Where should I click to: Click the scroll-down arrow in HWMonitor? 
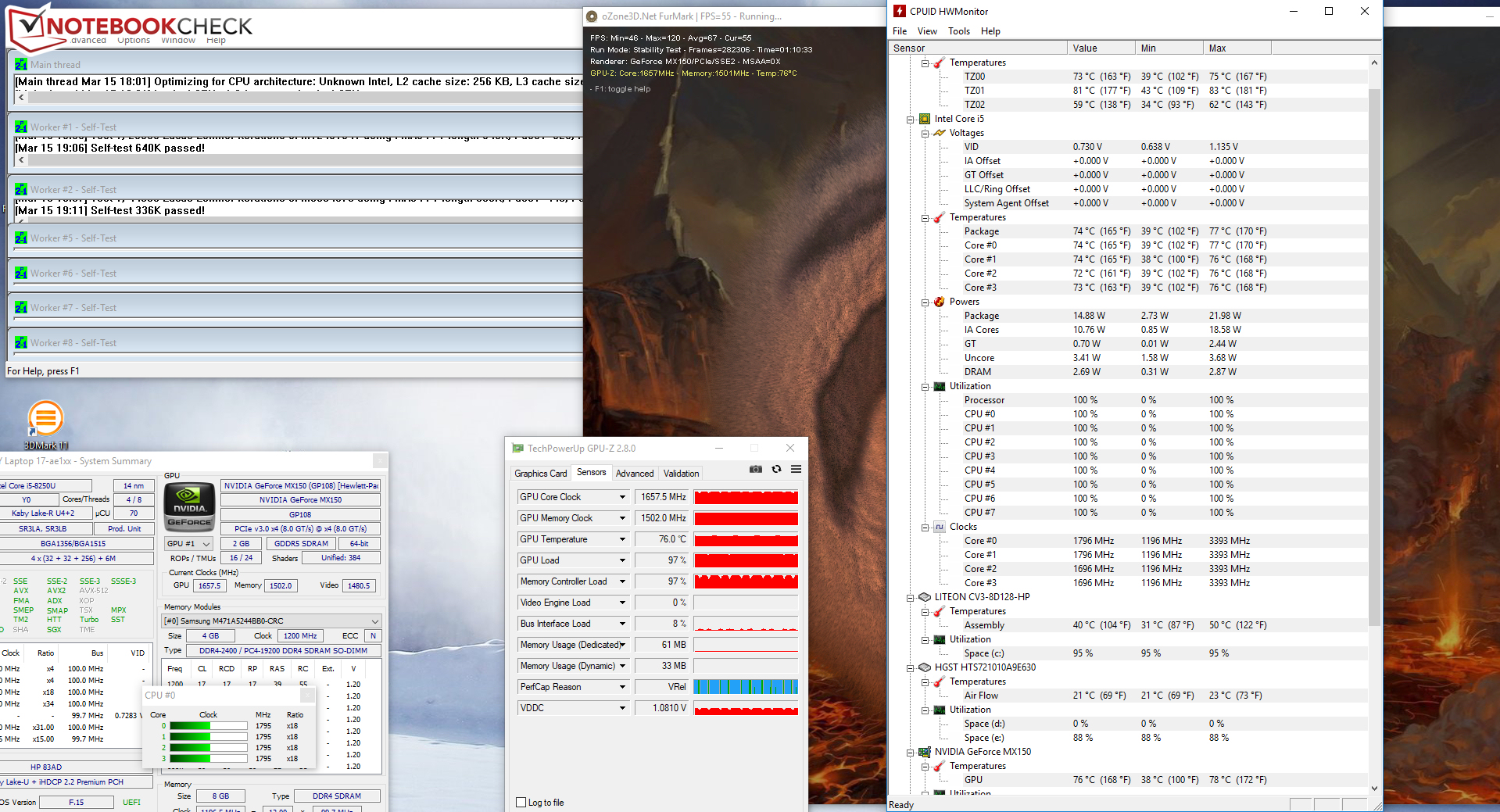pos(1374,789)
